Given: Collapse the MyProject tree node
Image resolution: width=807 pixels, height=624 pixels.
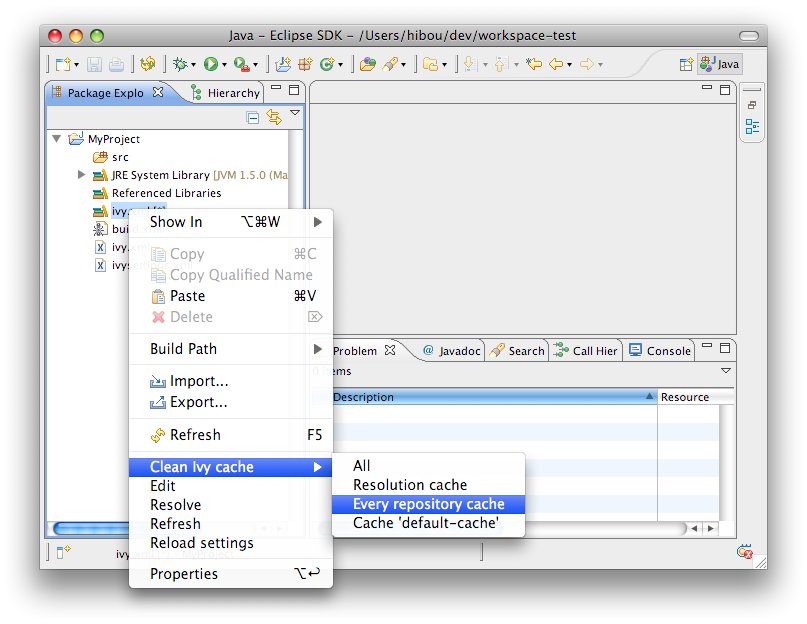Looking at the screenshot, I should click(57, 139).
